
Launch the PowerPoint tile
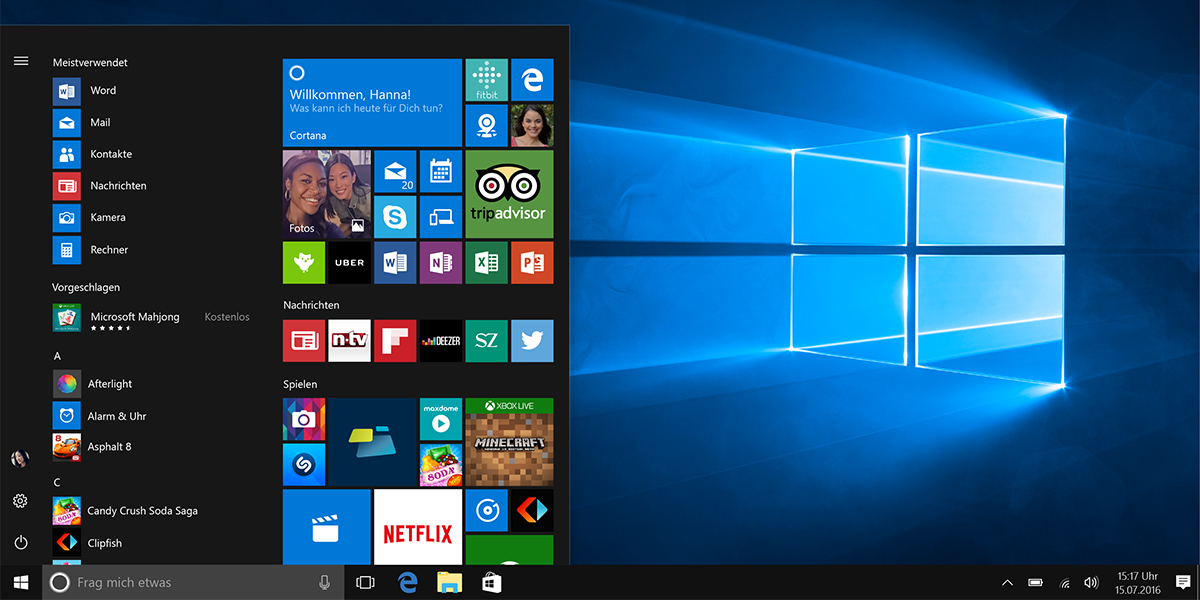coord(532,263)
